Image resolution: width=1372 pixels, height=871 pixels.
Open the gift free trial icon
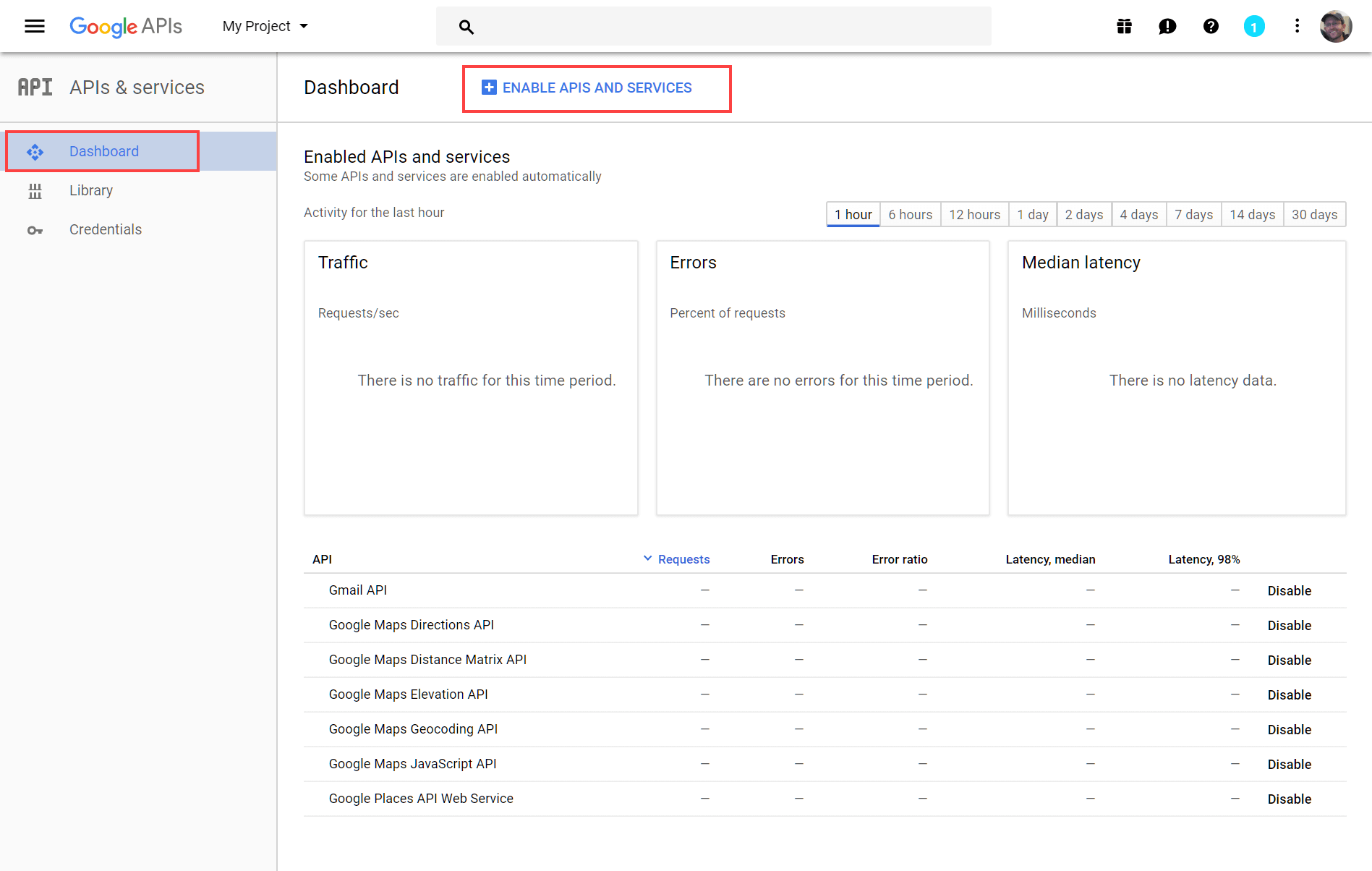point(1124,27)
